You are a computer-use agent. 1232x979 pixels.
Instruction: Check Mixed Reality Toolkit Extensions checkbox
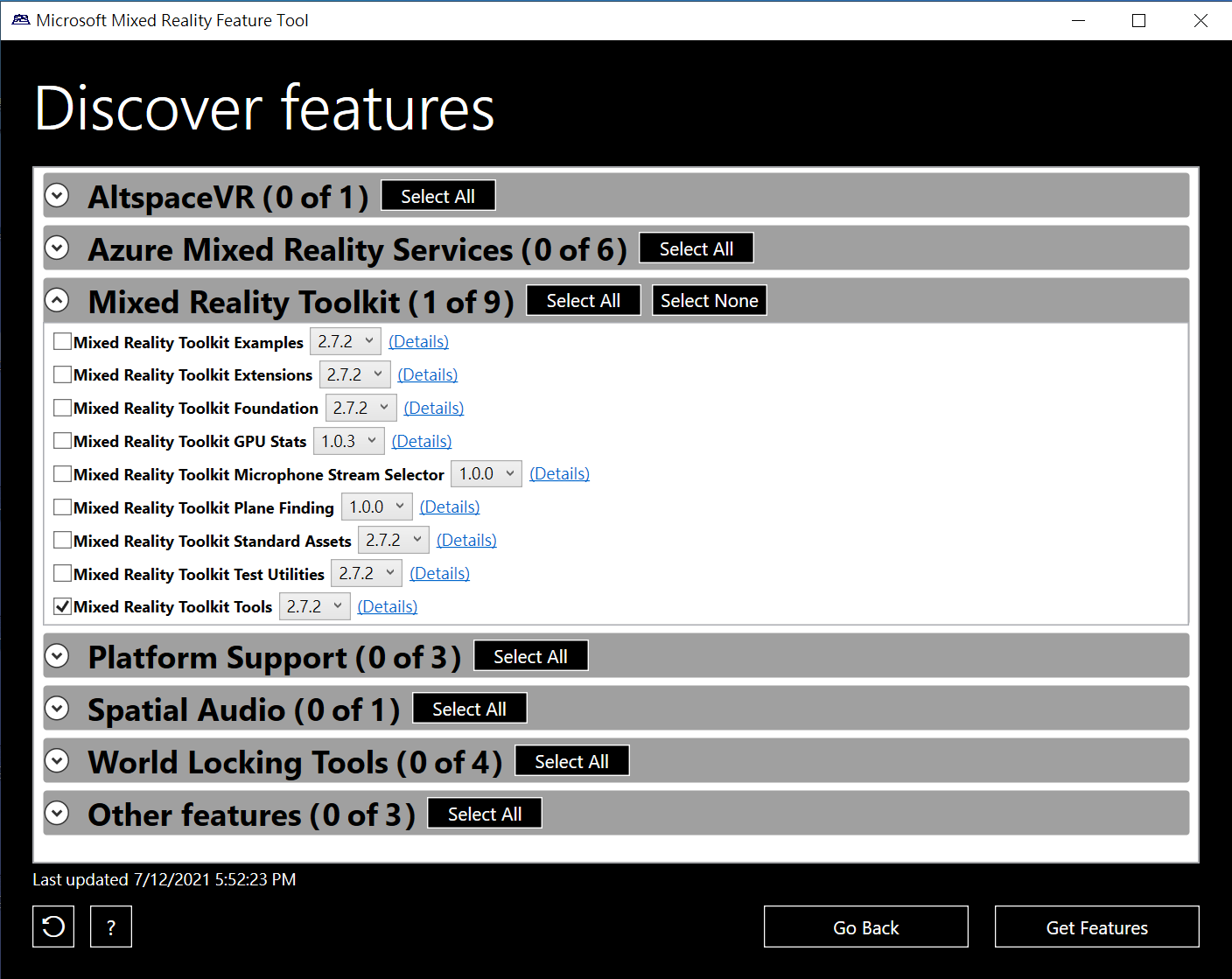pyautogui.click(x=62, y=374)
